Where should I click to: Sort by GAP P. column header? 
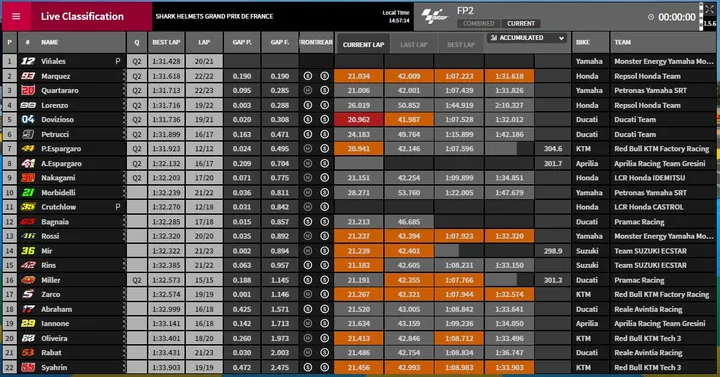242,42
